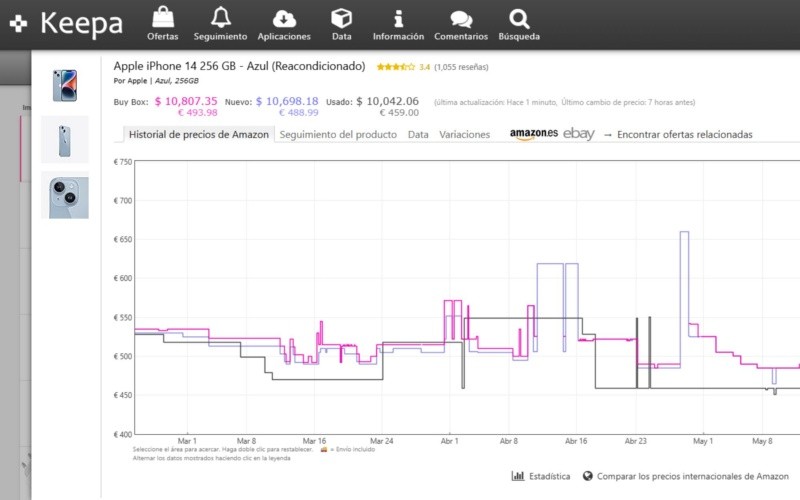Open the Ofertas shopping bag icon
This screenshot has width=800, height=500.
click(x=163, y=18)
